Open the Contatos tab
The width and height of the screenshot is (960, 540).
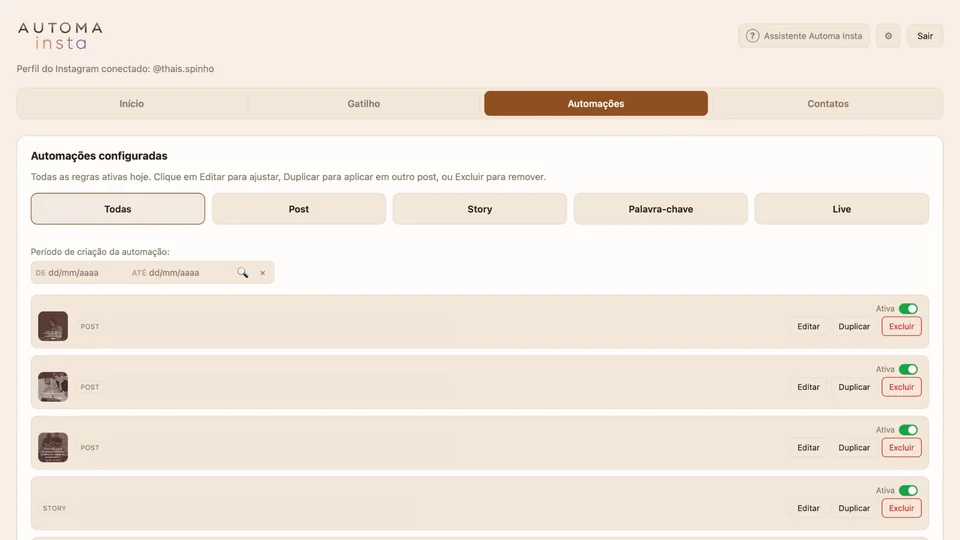828,103
